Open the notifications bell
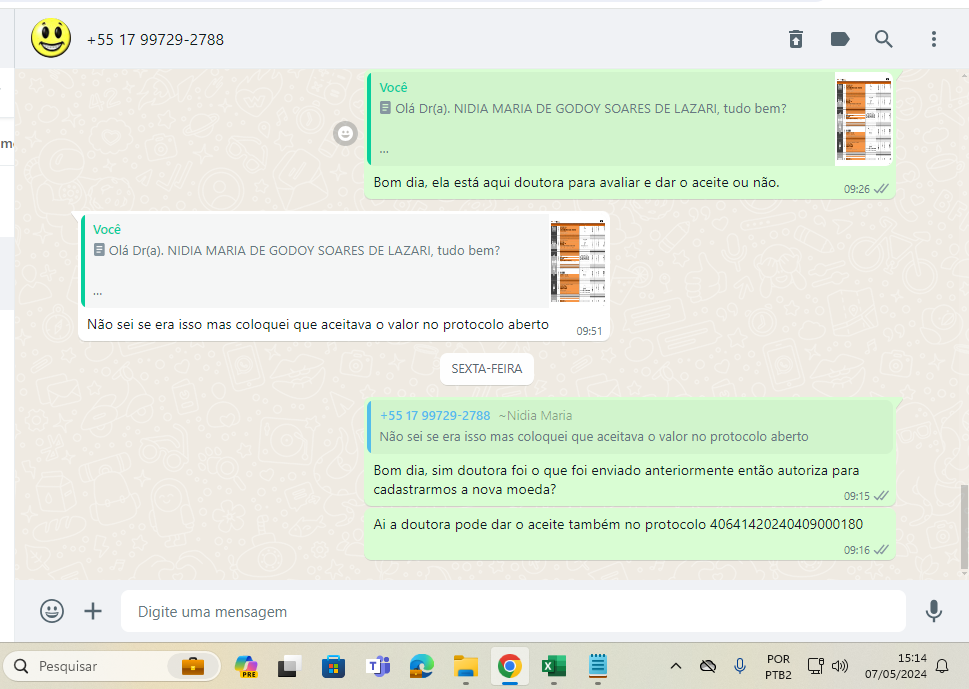The width and height of the screenshot is (969, 689). [942, 666]
